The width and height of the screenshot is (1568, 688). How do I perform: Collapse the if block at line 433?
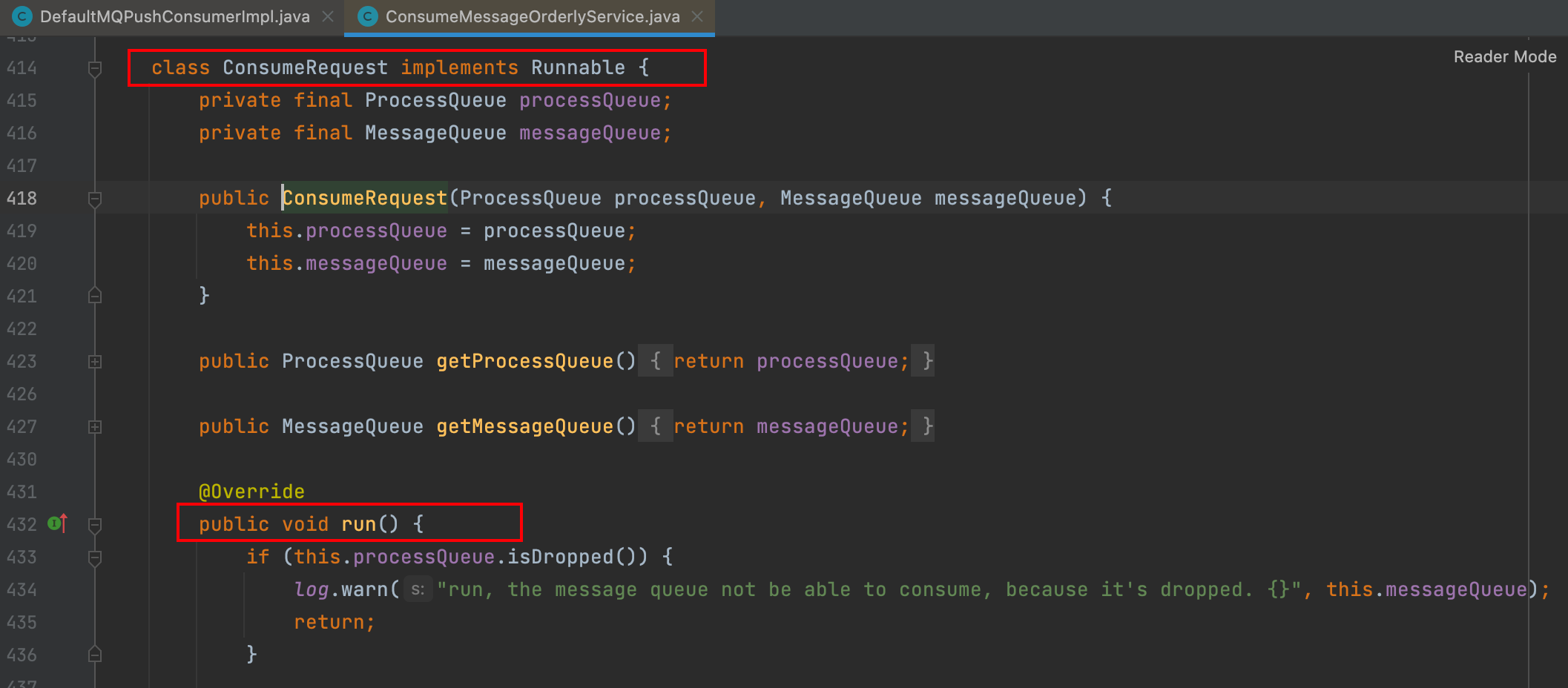tap(95, 558)
